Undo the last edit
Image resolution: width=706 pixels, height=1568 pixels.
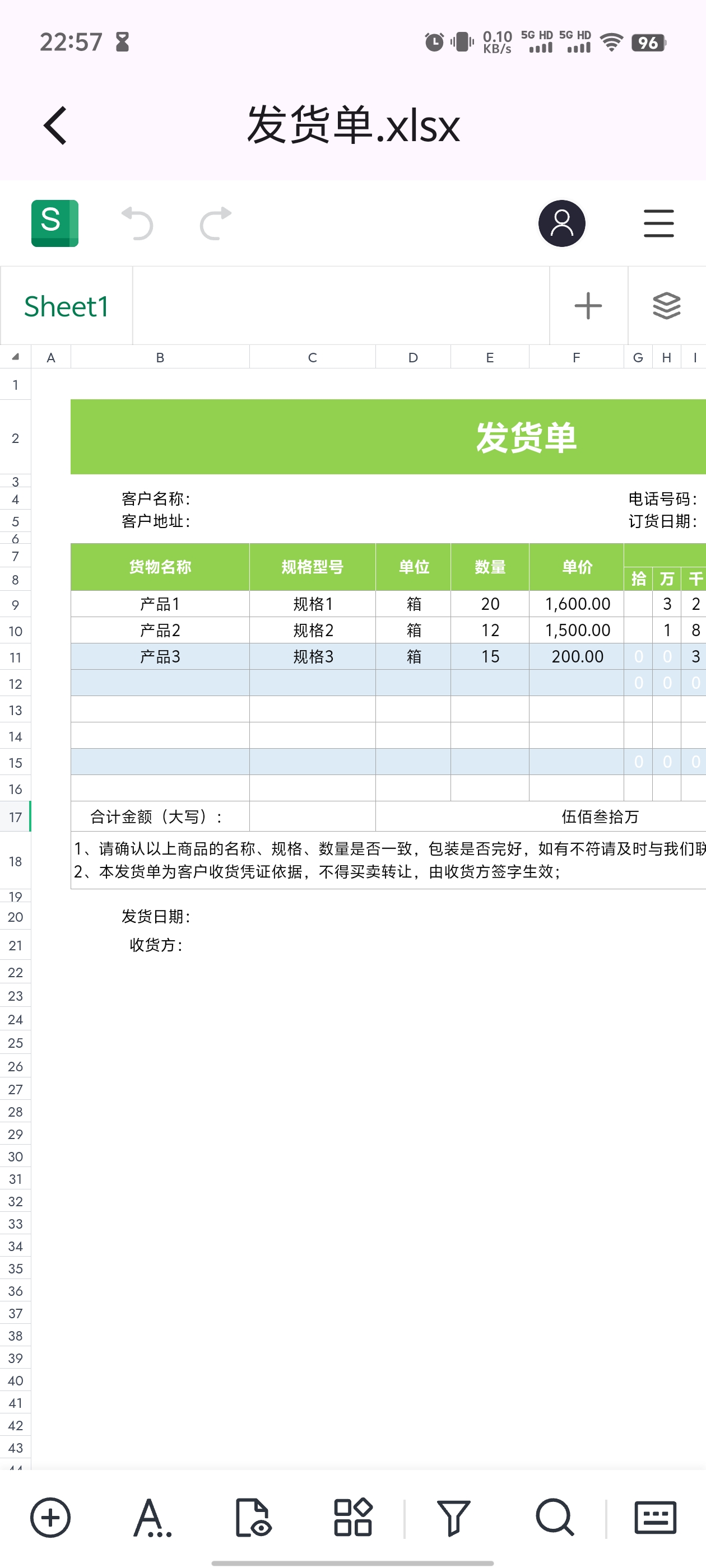[x=137, y=223]
